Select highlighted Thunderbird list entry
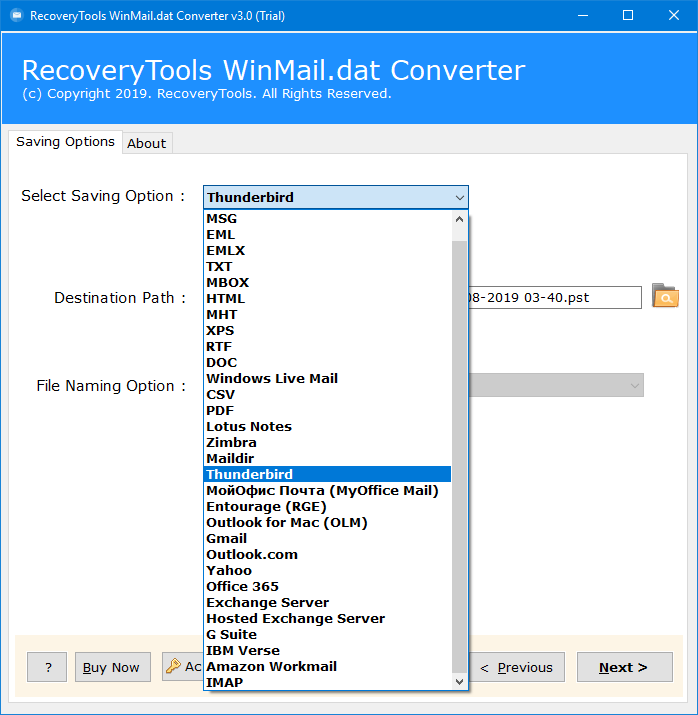Image resolution: width=698 pixels, height=715 pixels. (x=327, y=474)
